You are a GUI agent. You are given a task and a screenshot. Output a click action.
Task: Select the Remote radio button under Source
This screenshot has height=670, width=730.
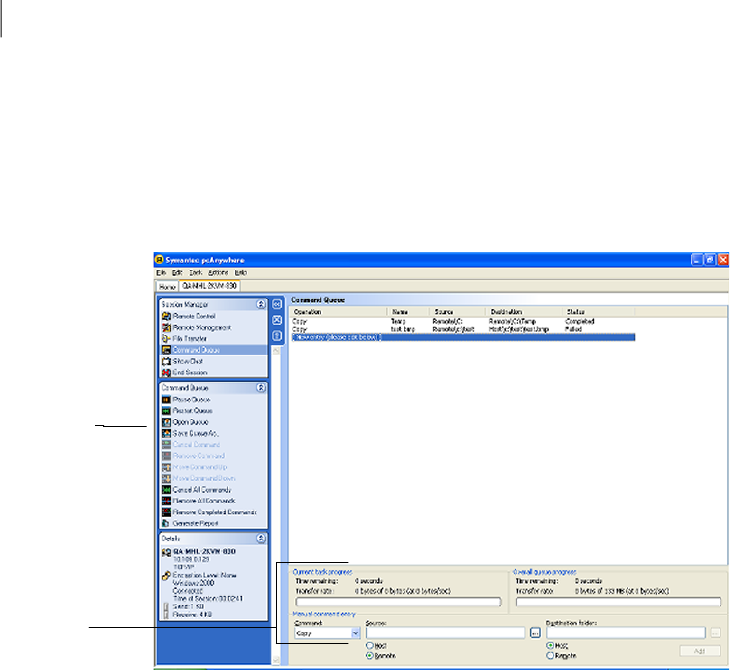370,656
